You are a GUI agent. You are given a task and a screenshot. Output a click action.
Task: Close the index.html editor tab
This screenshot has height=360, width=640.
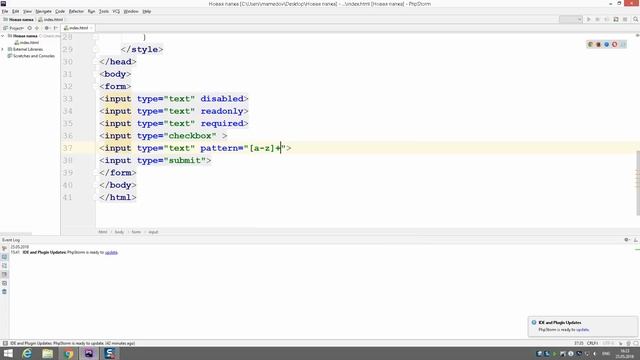tap(91, 28)
